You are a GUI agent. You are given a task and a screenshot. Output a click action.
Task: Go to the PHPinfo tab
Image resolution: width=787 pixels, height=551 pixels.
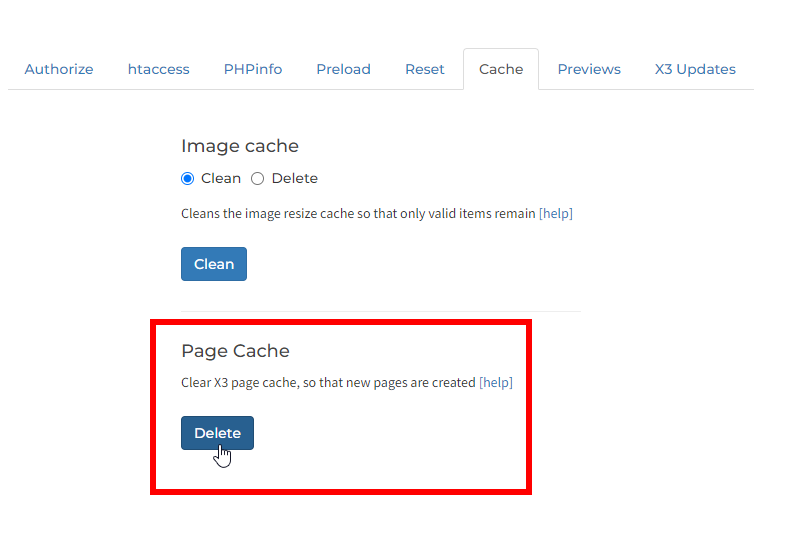tap(253, 69)
